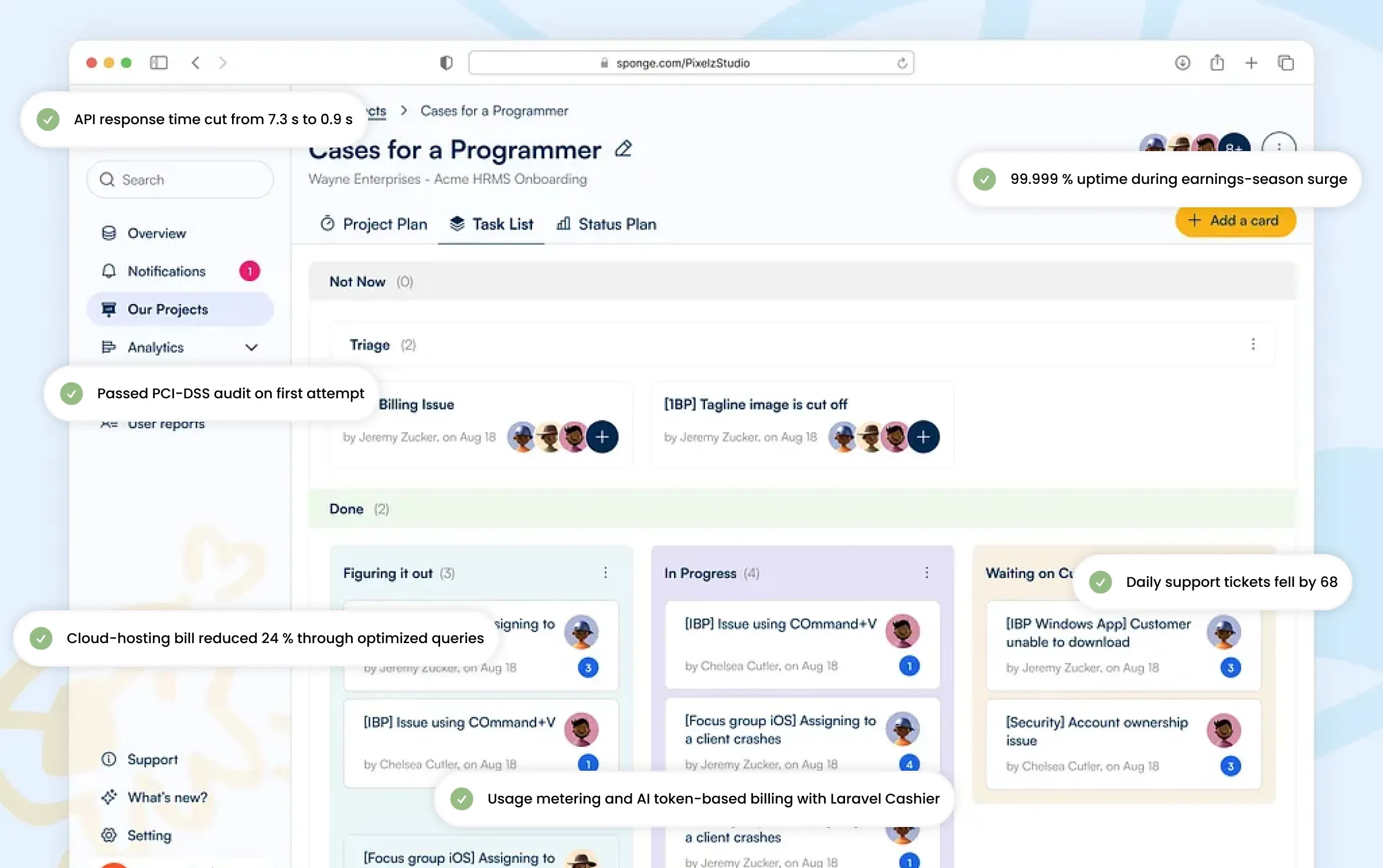Switch to the Status Plan tab
Image resolution: width=1383 pixels, height=868 pixels.
click(617, 224)
